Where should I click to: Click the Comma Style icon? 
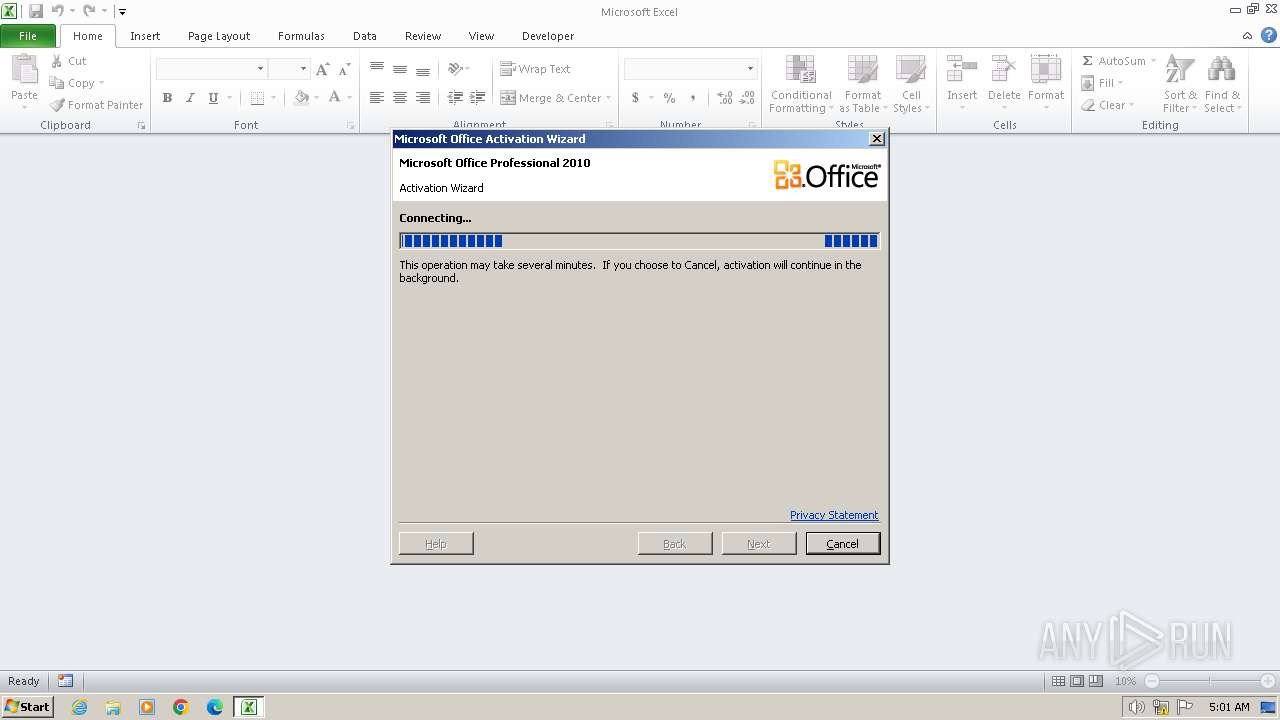(693, 98)
